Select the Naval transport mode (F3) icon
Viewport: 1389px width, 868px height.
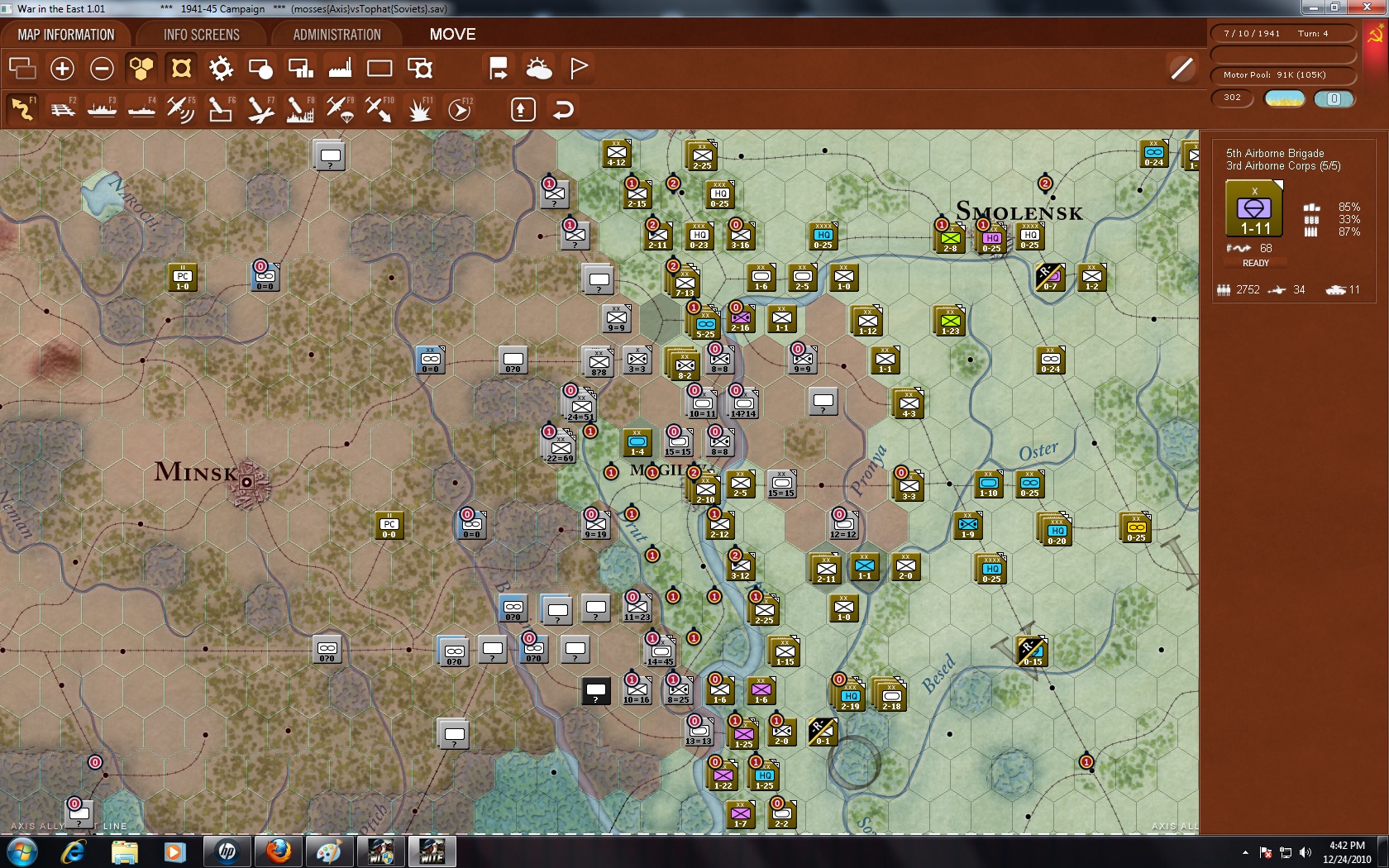coord(102,109)
